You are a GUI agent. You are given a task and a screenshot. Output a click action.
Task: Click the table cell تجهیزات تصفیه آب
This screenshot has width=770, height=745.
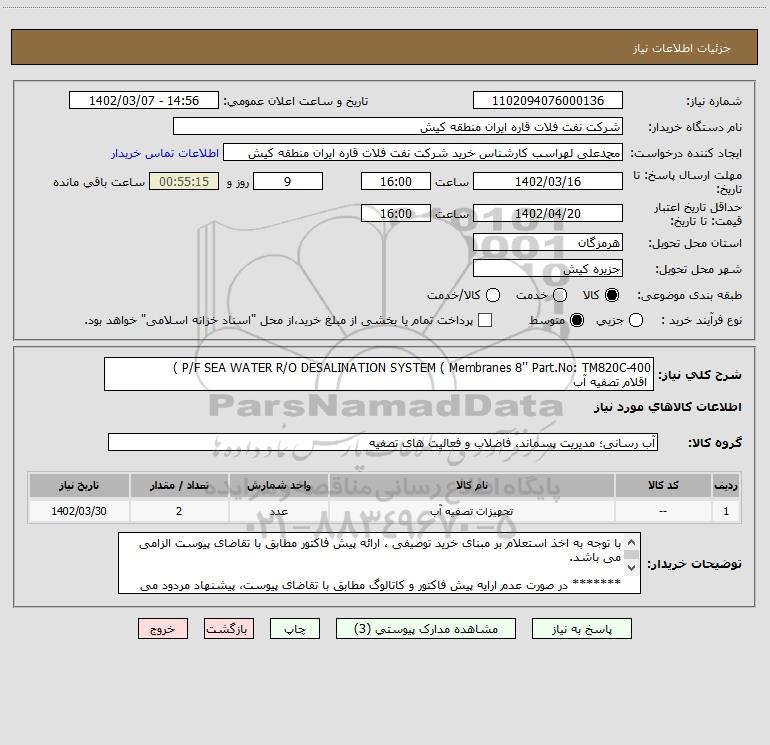(471, 511)
